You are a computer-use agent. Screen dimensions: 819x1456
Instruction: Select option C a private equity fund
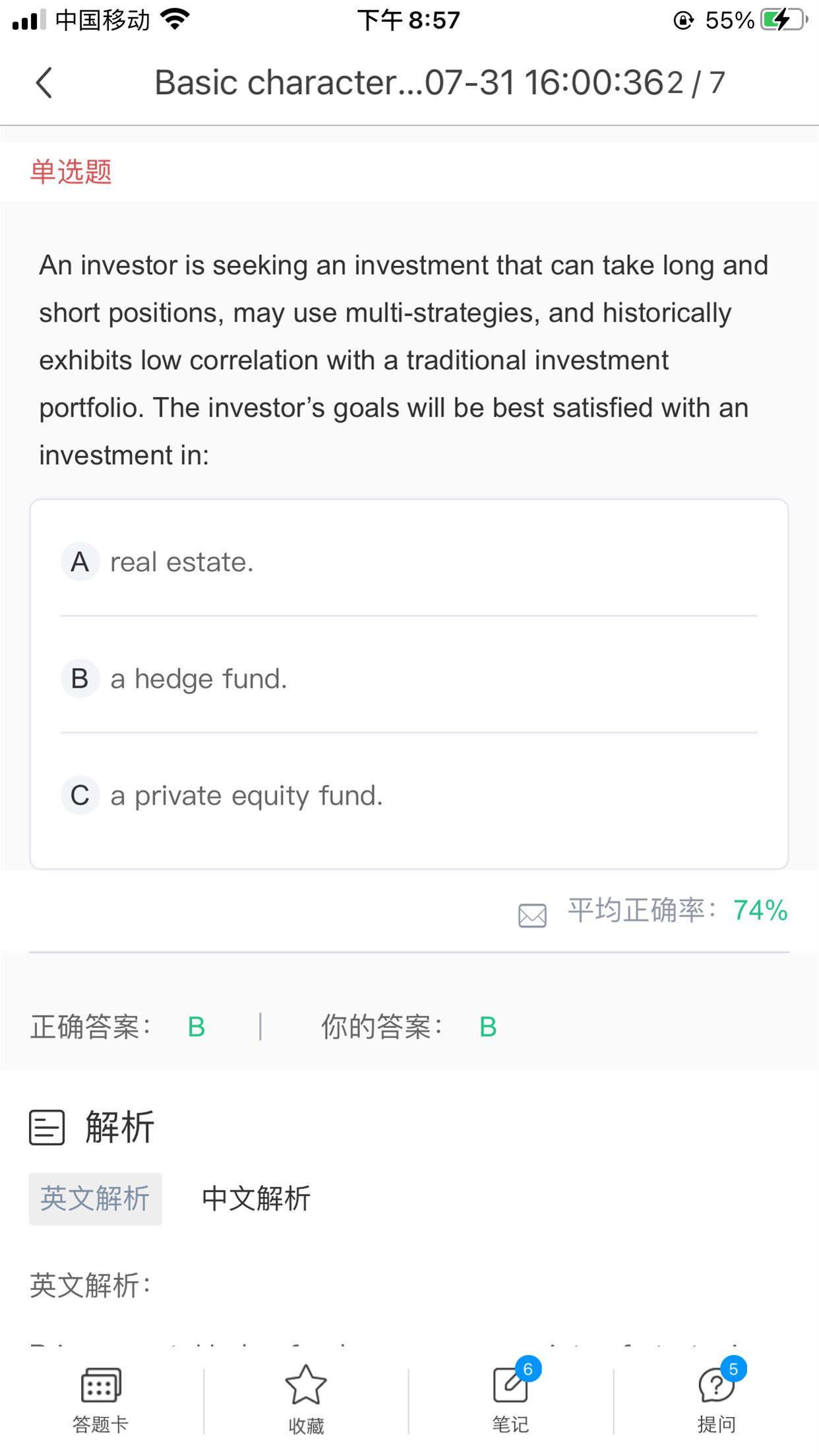[x=246, y=796]
